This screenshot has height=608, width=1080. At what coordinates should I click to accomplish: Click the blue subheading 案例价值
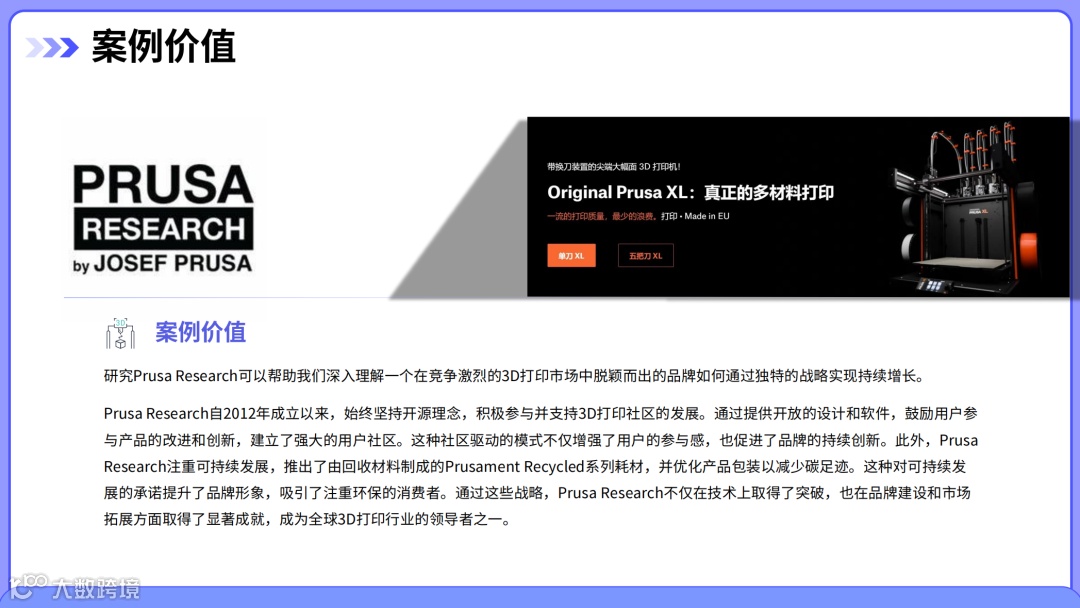(x=200, y=332)
